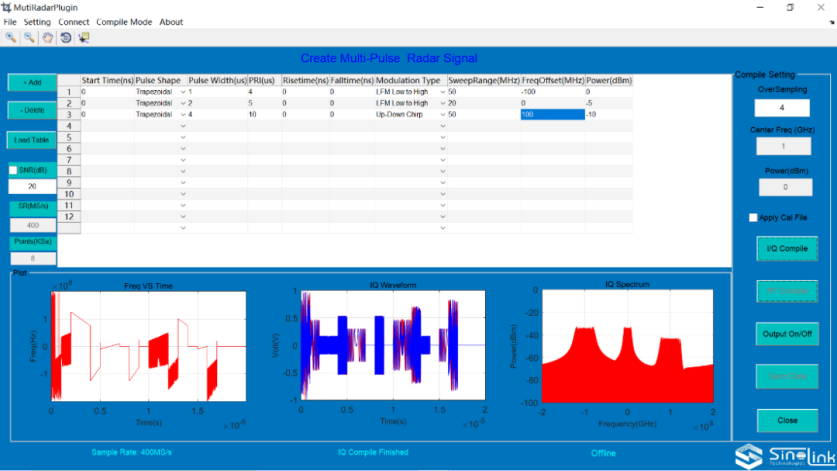Click the Load Table button
Image resolution: width=837 pixels, height=471 pixels.
point(32,140)
